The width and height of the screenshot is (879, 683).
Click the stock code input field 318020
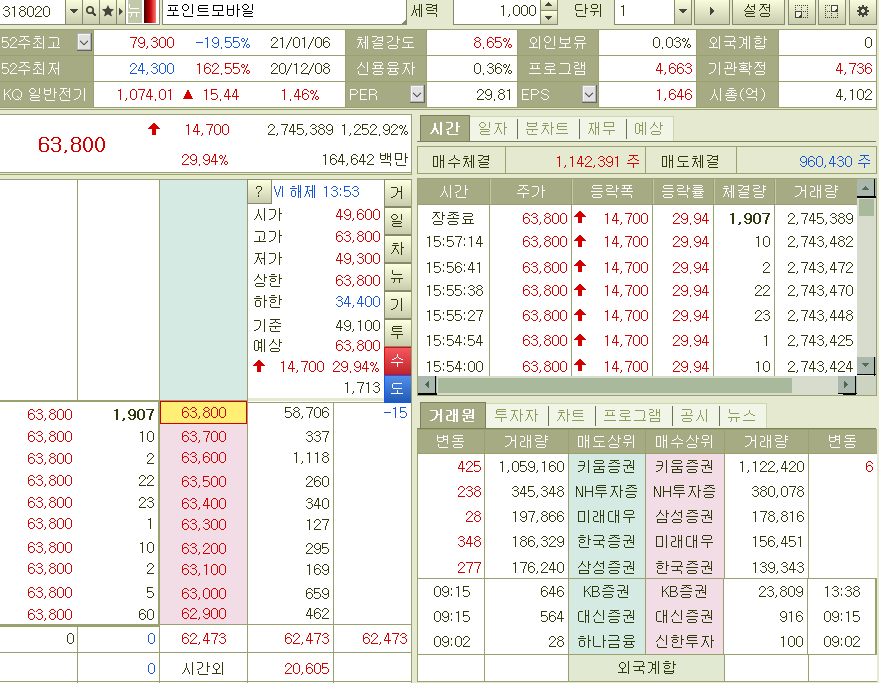click(33, 11)
